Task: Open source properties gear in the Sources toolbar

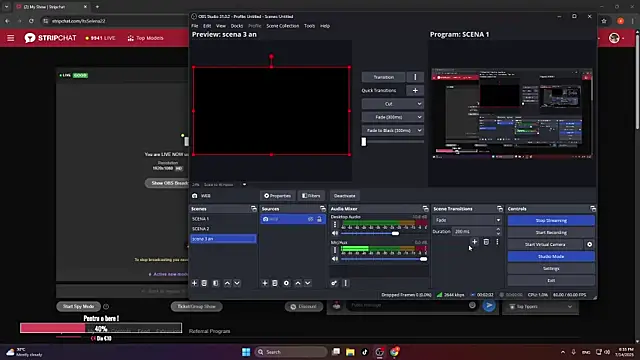Action: point(286,283)
